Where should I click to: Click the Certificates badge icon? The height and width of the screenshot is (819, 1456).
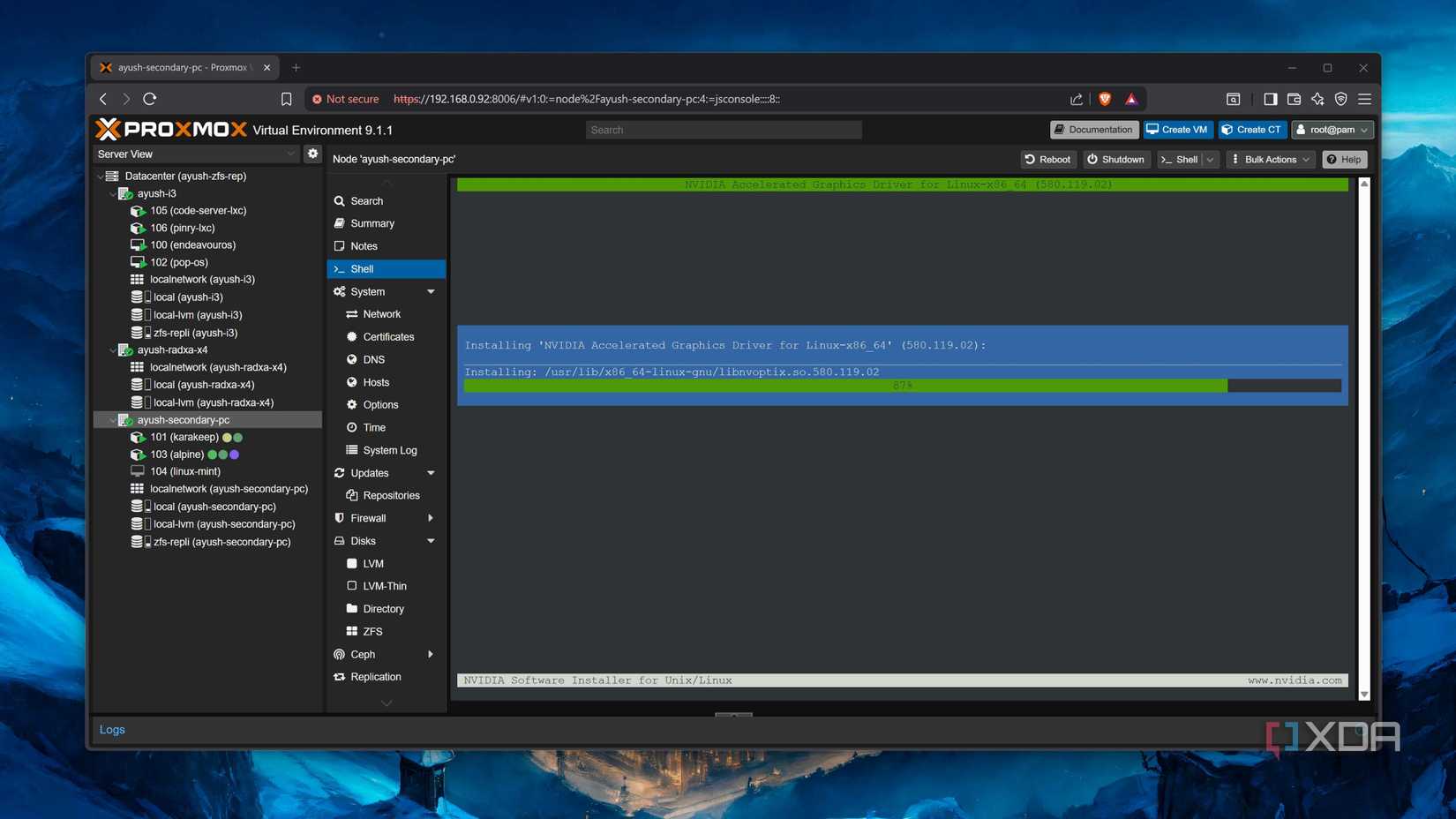351,337
